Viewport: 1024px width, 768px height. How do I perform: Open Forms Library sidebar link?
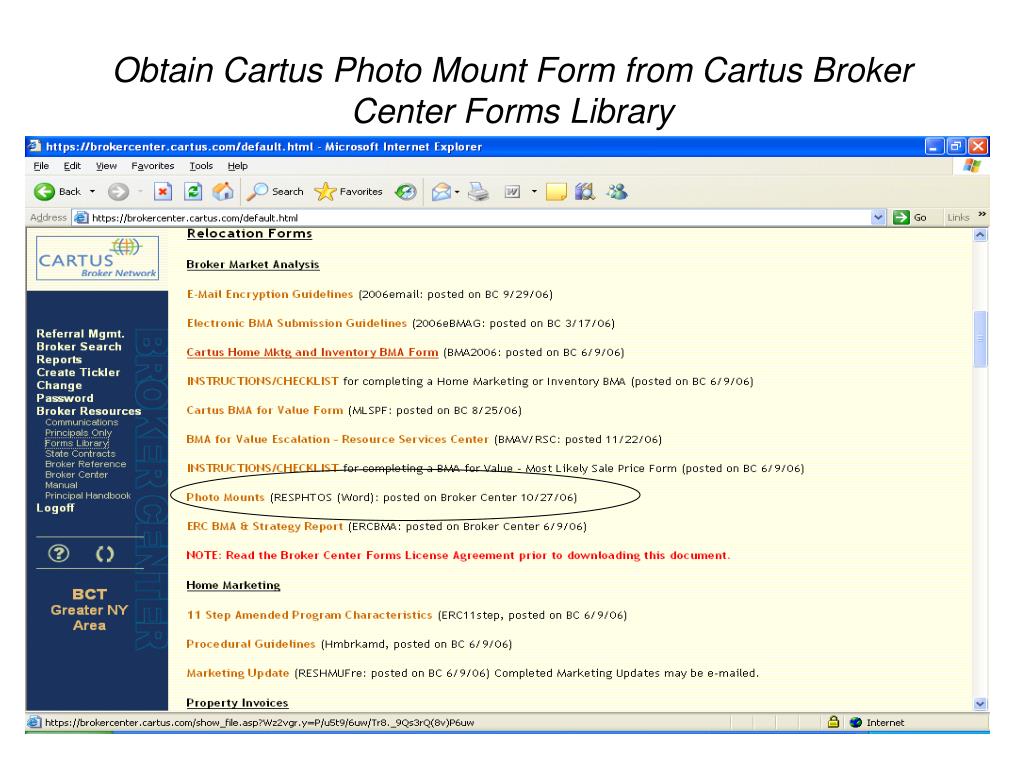point(77,443)
